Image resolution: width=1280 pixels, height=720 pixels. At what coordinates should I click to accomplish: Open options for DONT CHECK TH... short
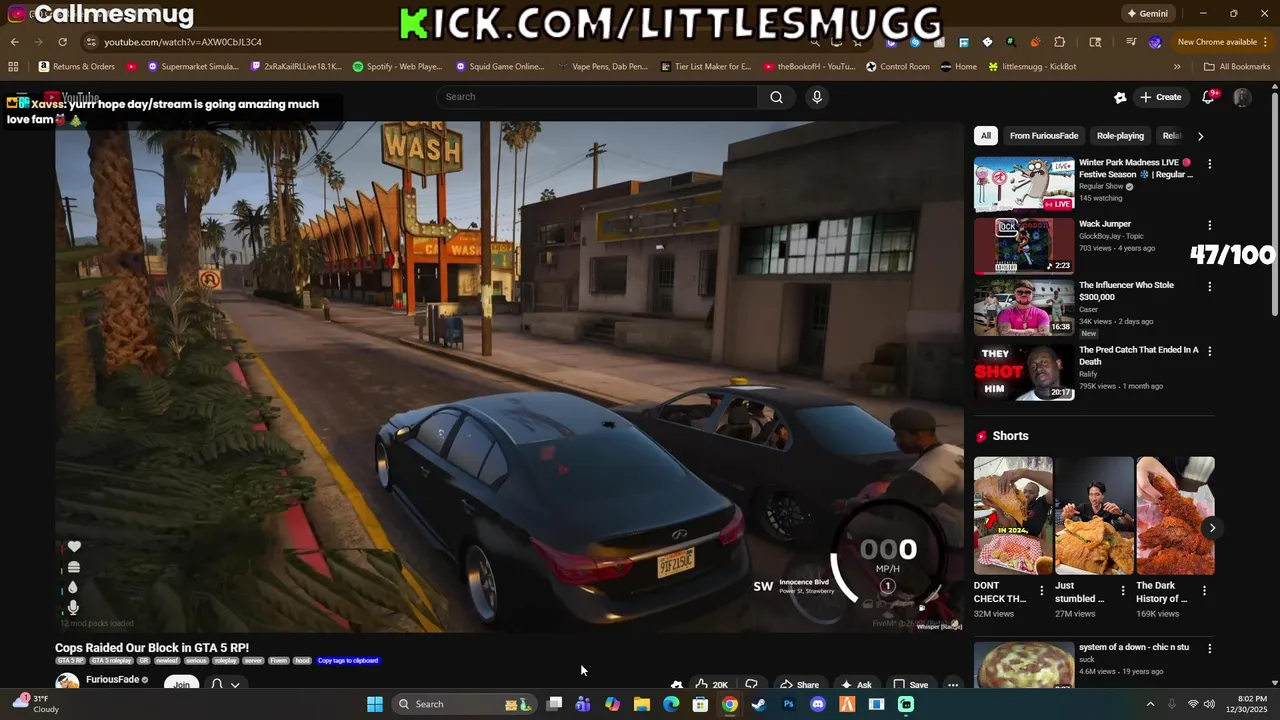(x=1041, y=591)
